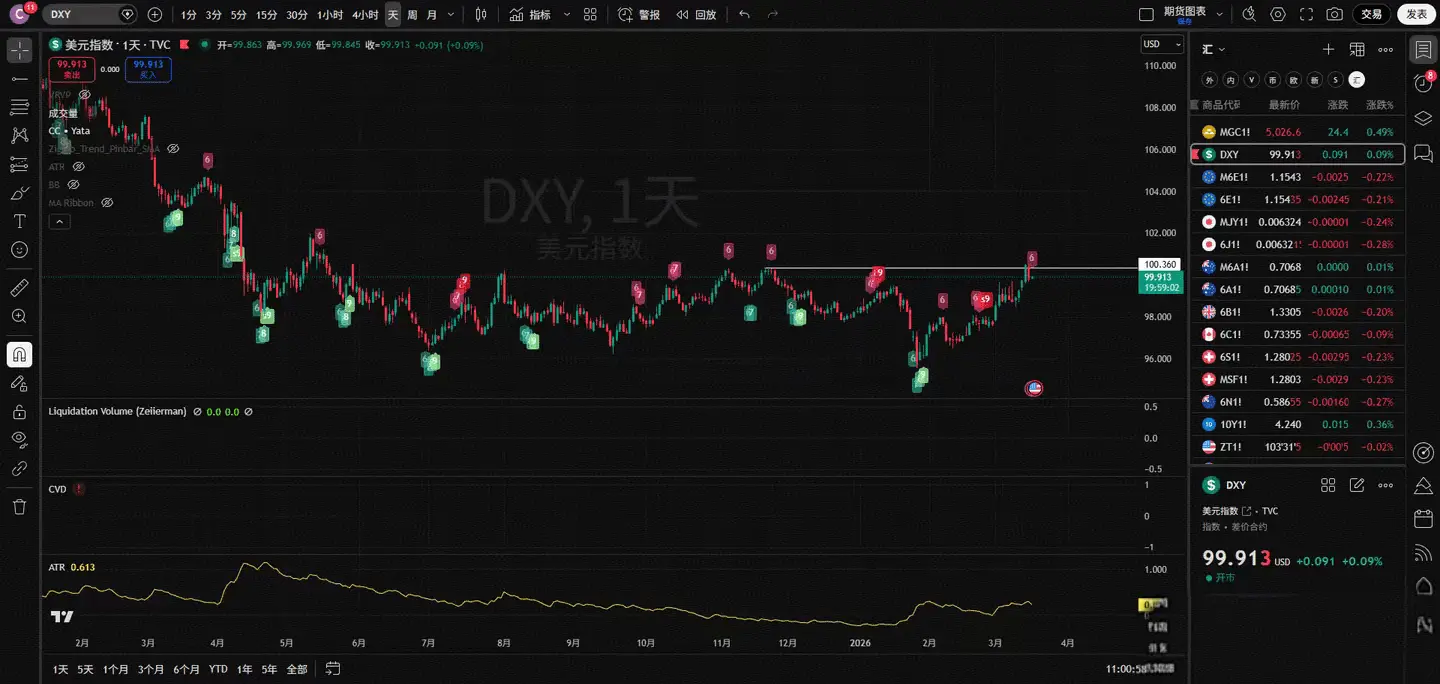Open the layout select square icon
This screenshot has height=684, width=1440.
(x=1147, y=14)
